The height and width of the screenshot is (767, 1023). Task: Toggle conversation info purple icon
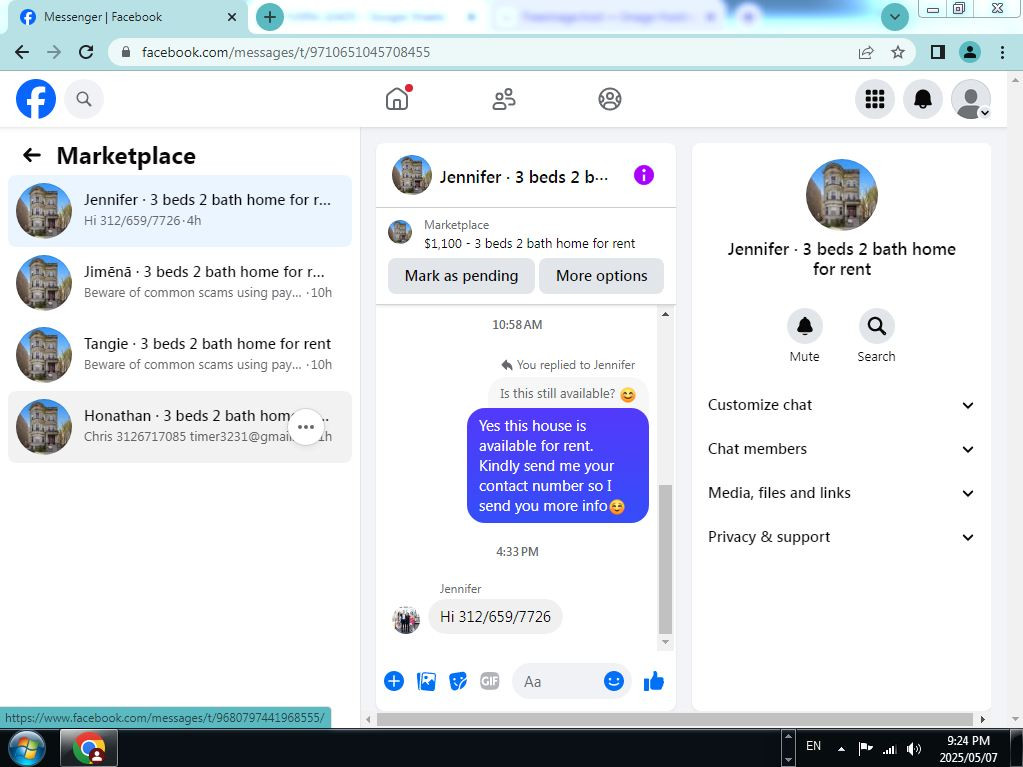pyautogui.click(x=644, y=175)
